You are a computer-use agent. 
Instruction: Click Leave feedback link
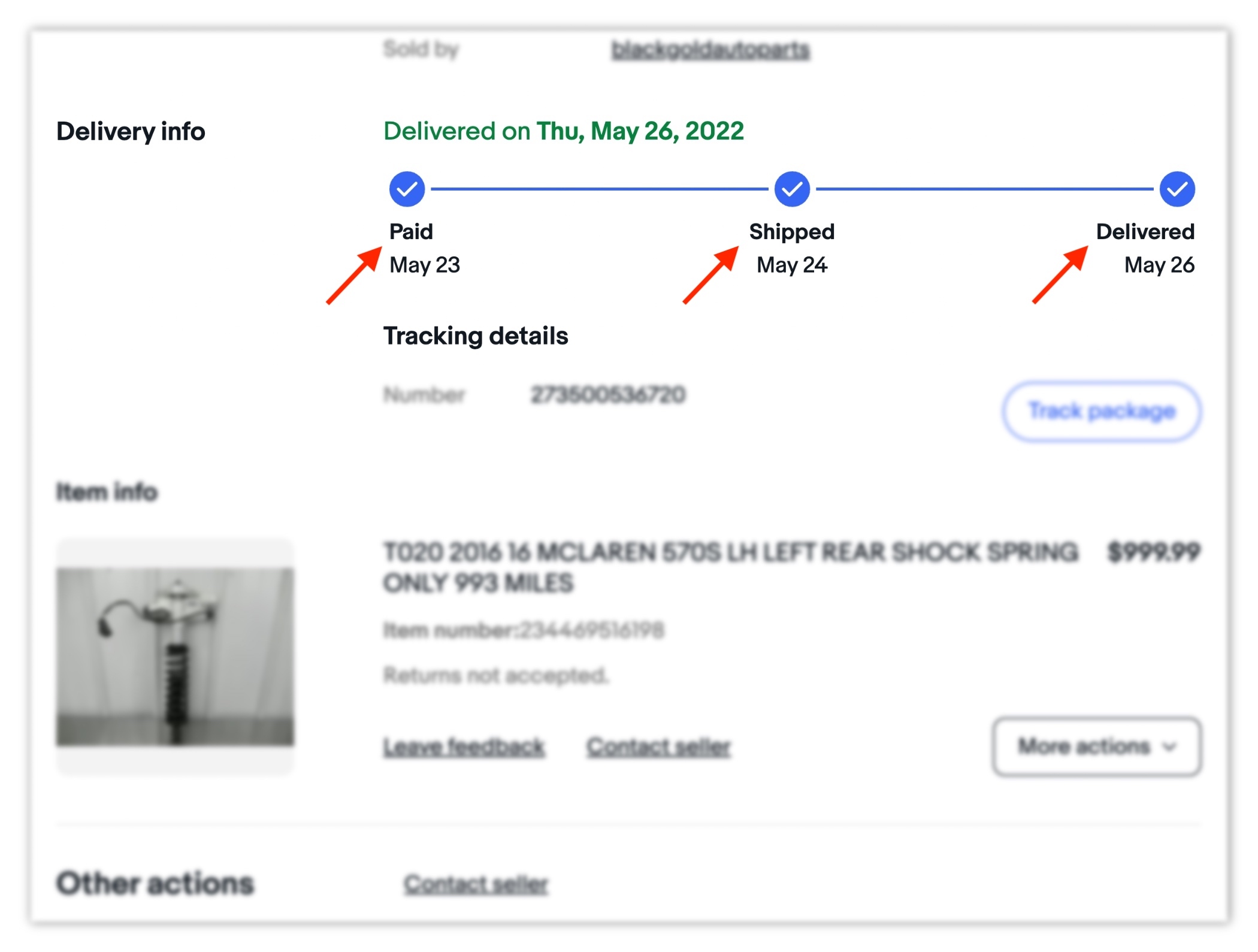(x=464, y=747)
